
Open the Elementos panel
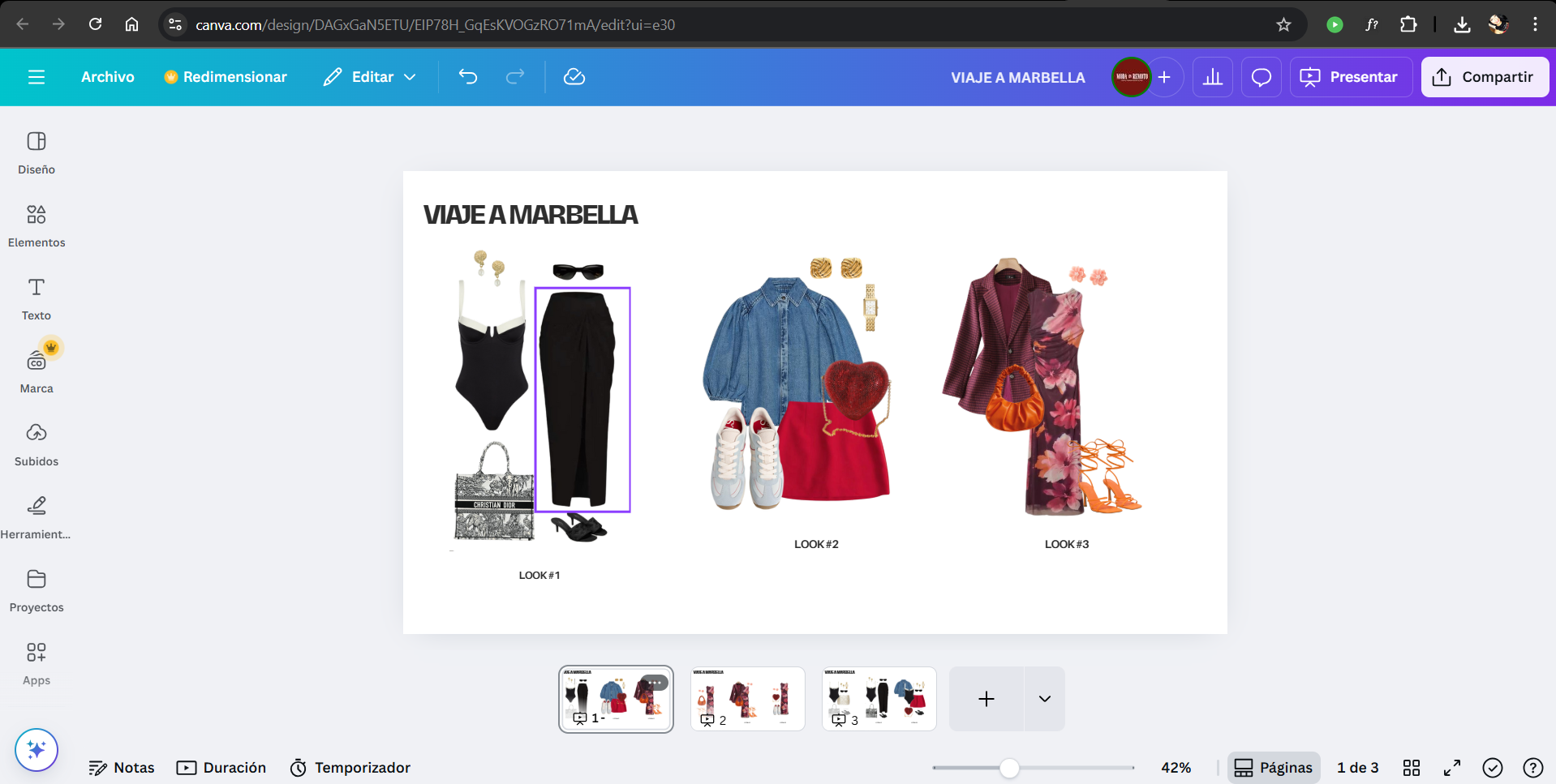[37, 225]
